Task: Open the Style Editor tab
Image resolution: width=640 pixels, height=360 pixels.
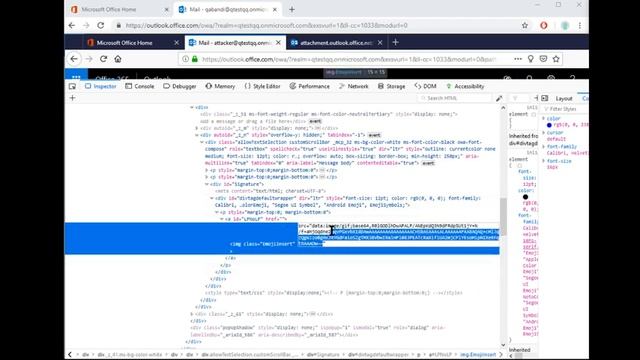Action: coord(262,86)
